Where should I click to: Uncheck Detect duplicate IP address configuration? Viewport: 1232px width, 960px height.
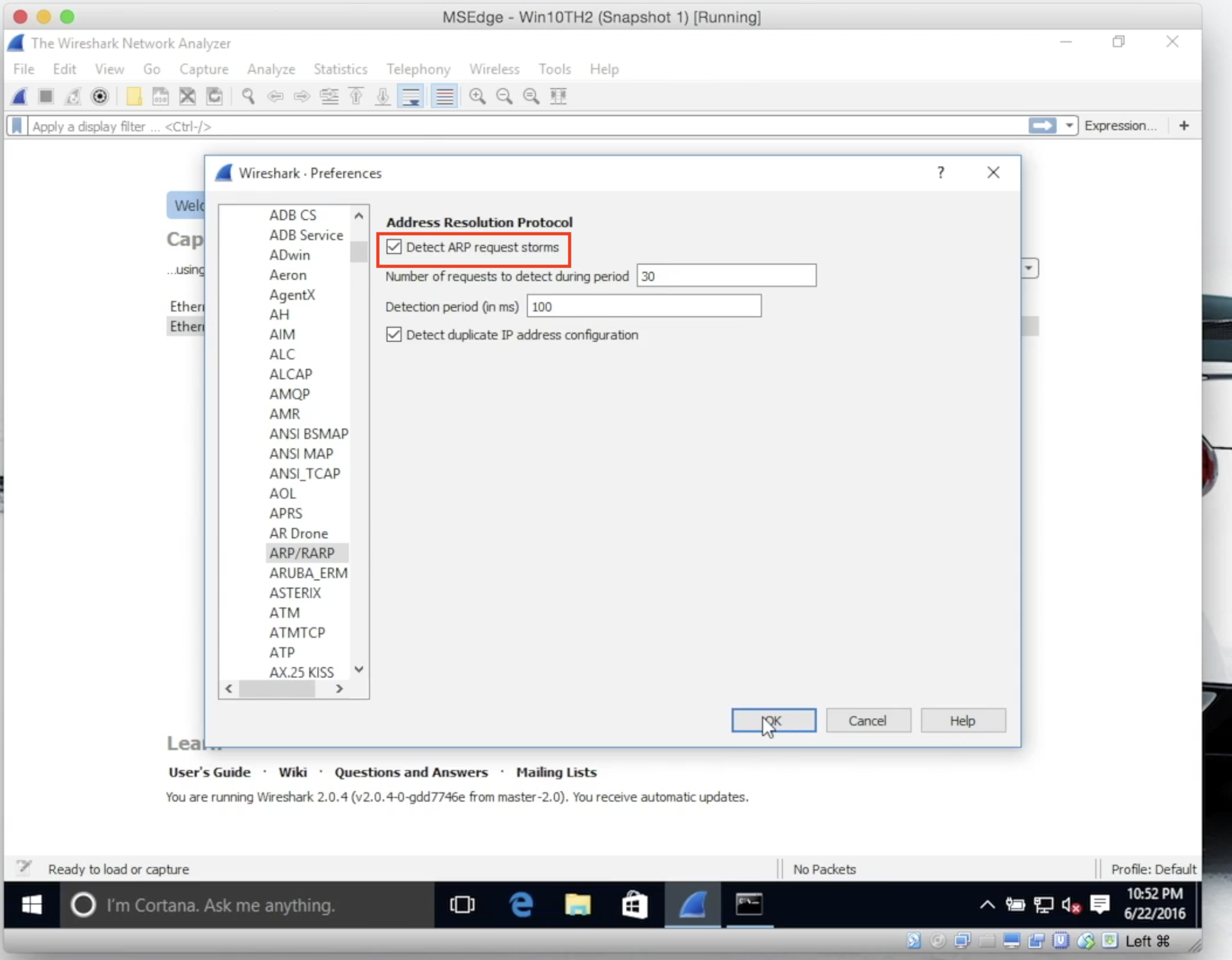(394, 335)
